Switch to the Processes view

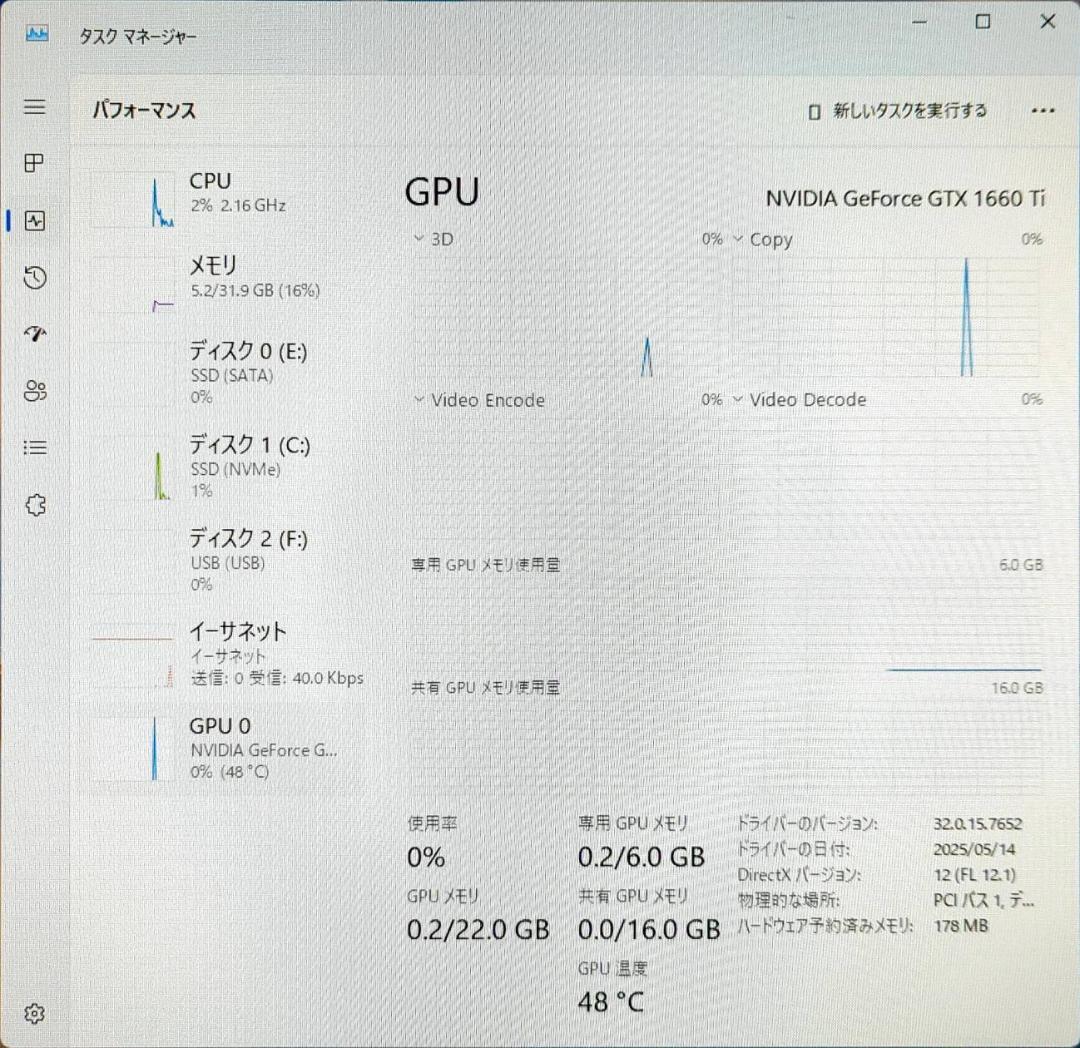pyautogui.click(x=34, y=163)
